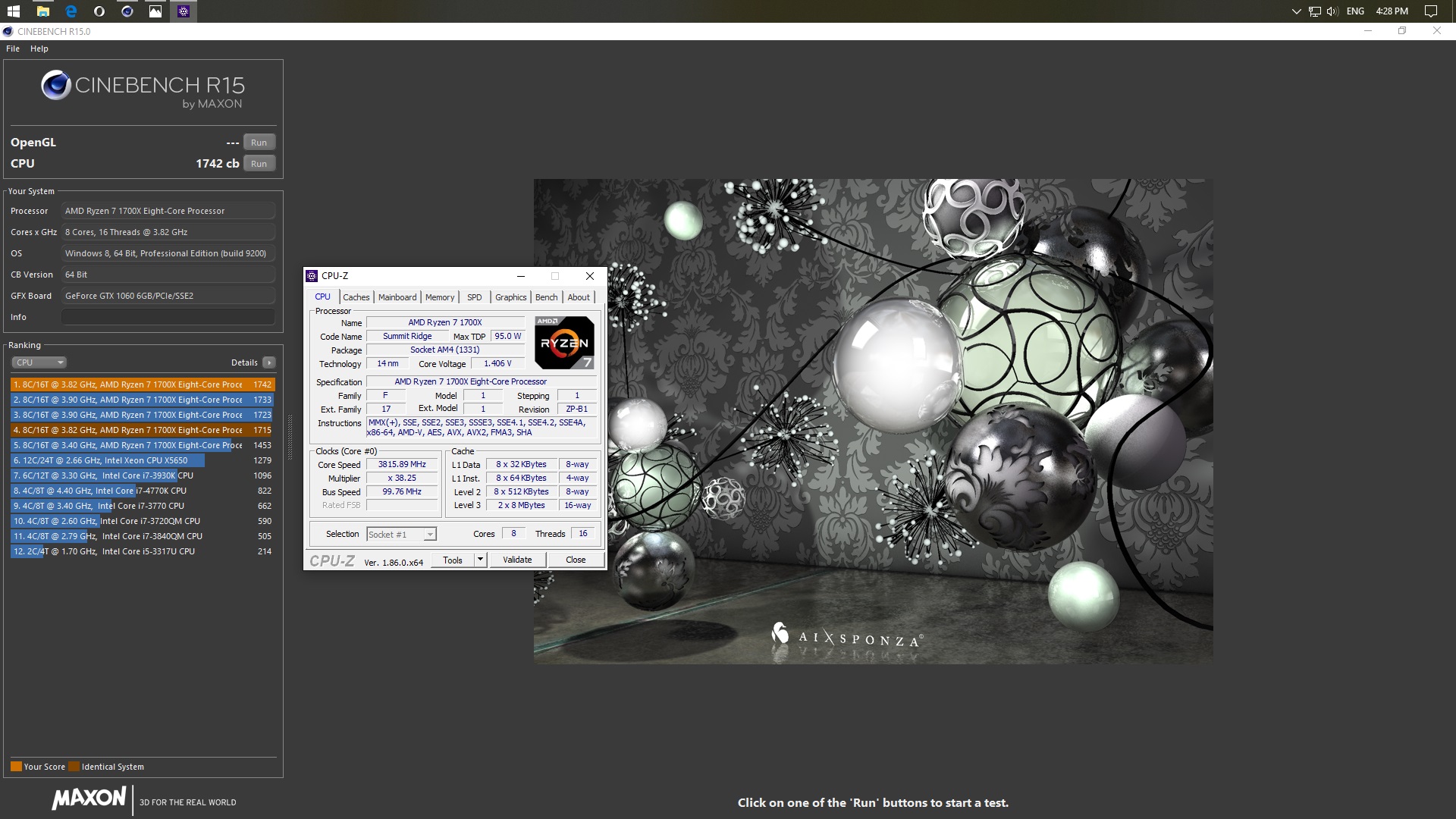The height and width of the screenshot is (819, 1456).
Task: Click the brown Identical System legend swatch
Action: point(74,767)
